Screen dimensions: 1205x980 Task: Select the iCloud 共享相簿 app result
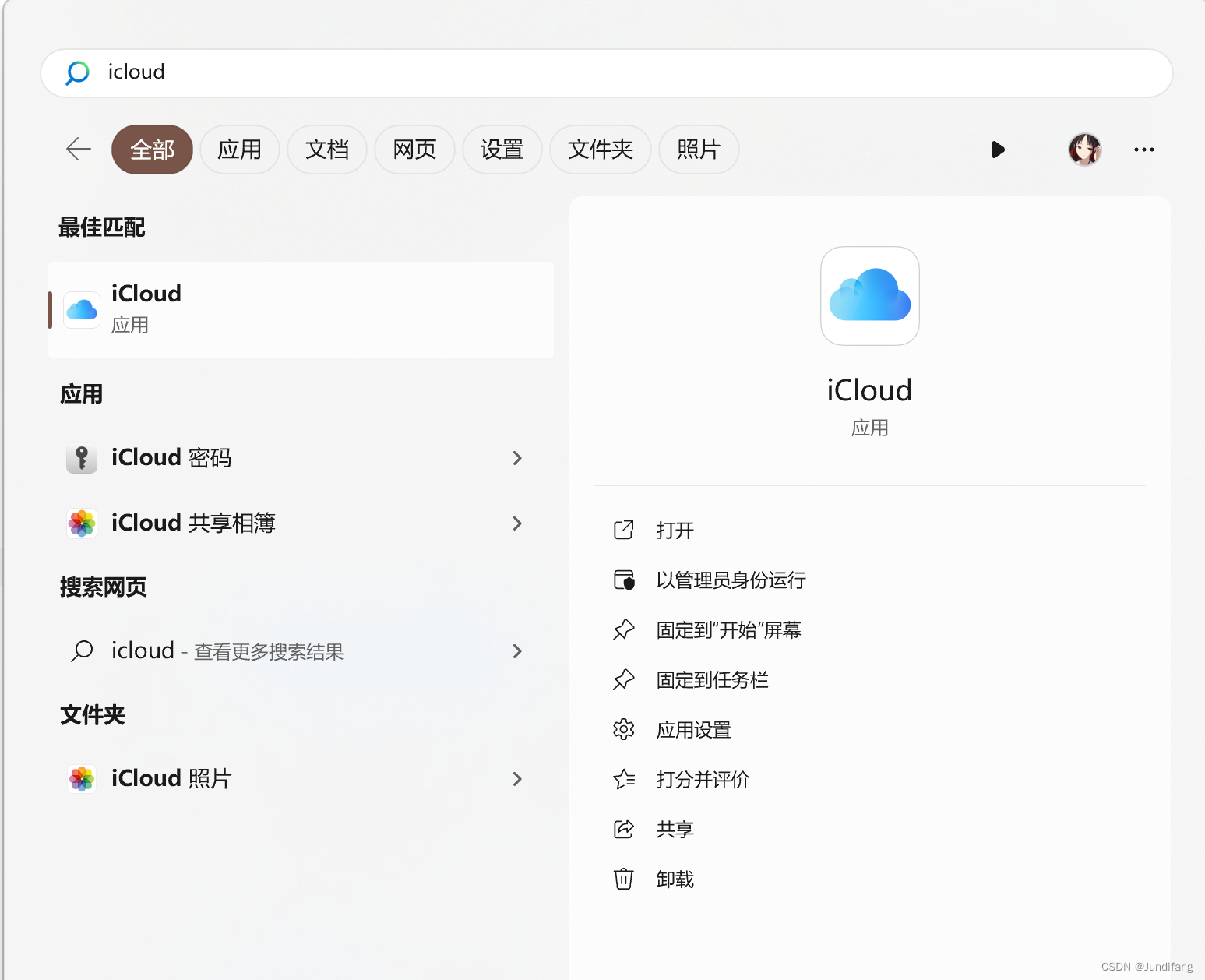click(x=301, y=523)
